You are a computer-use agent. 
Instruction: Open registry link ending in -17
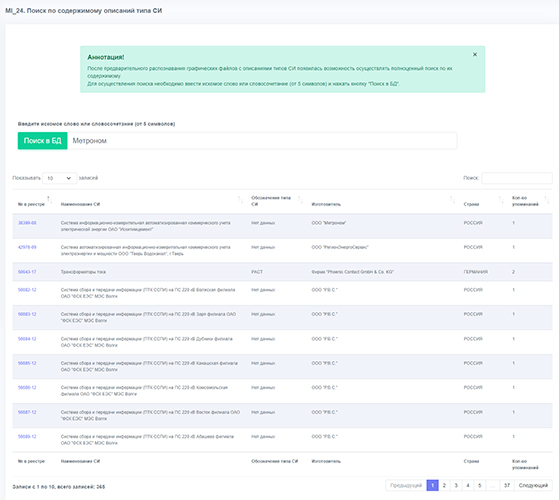(27, 272)
